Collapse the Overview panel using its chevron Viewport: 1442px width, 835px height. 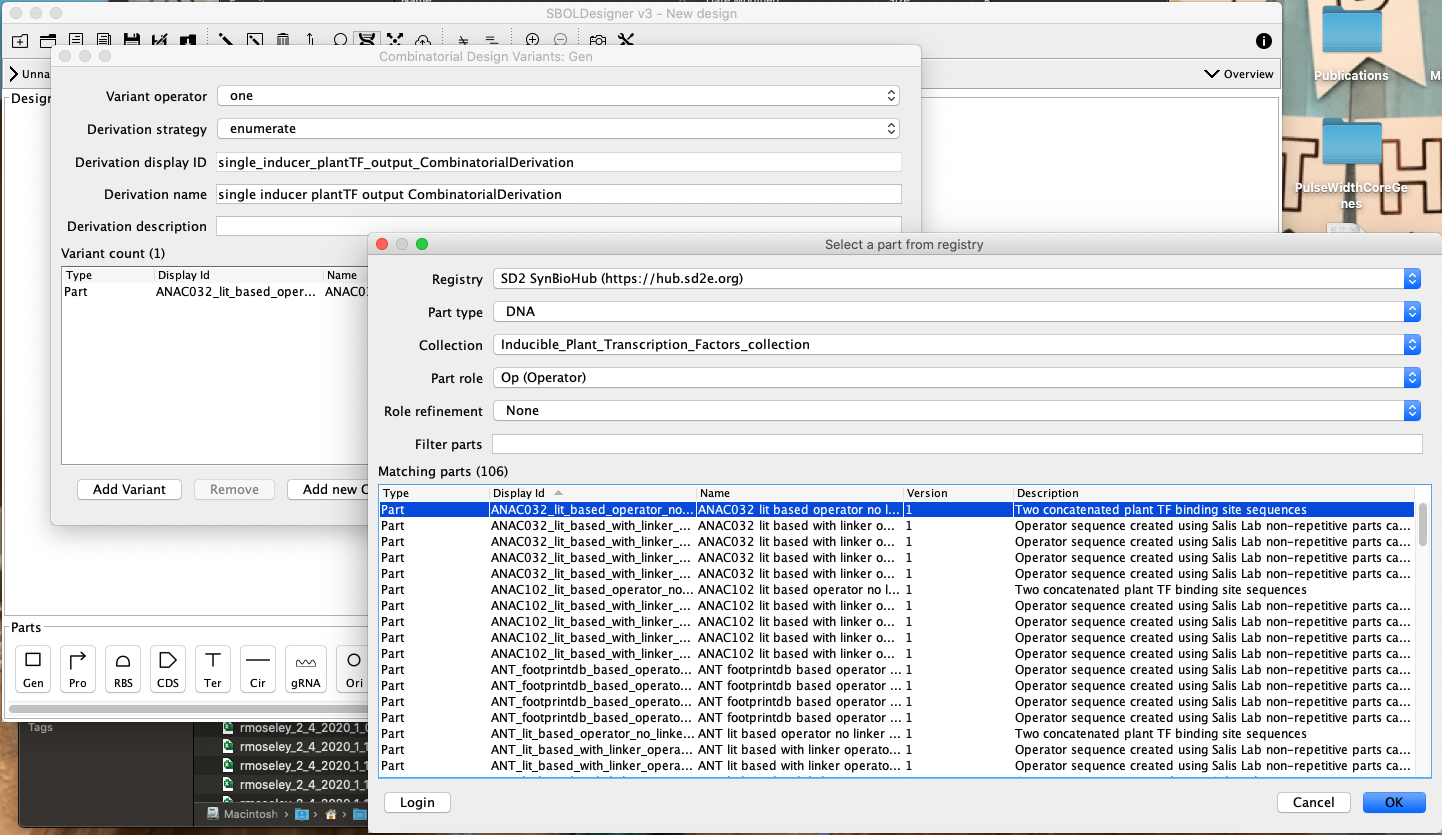pos(1212,73)
